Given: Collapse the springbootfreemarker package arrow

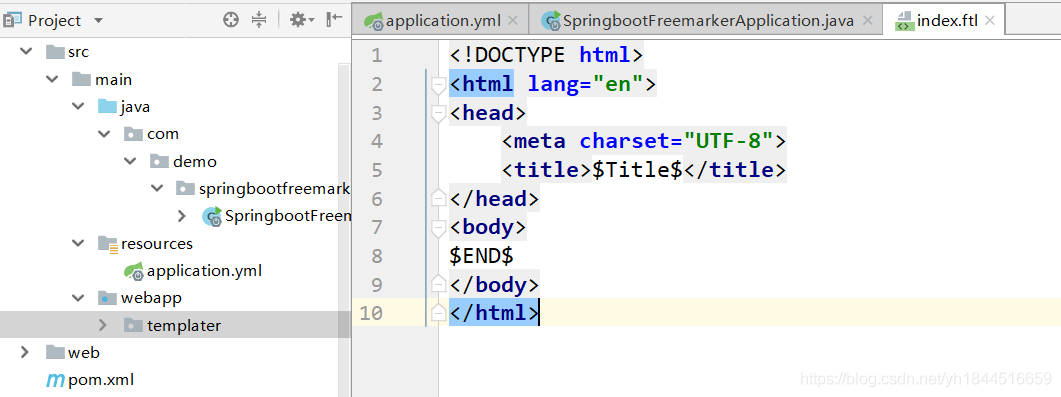Looking at the screenshot, I should [x=157, y=188].
